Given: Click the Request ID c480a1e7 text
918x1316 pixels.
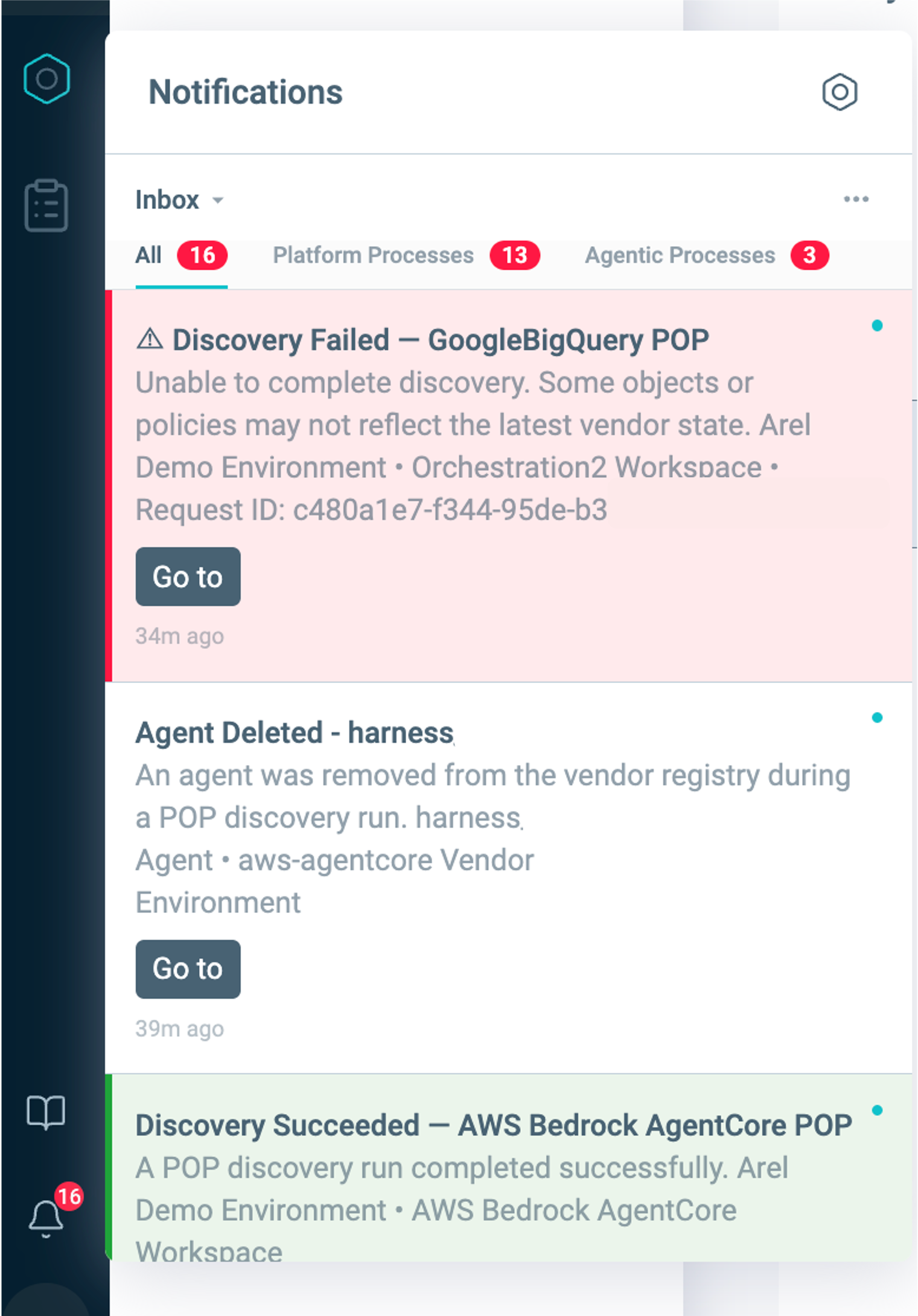Looking at the screenshot, I should pyautogui.click(x=371, y=510).
